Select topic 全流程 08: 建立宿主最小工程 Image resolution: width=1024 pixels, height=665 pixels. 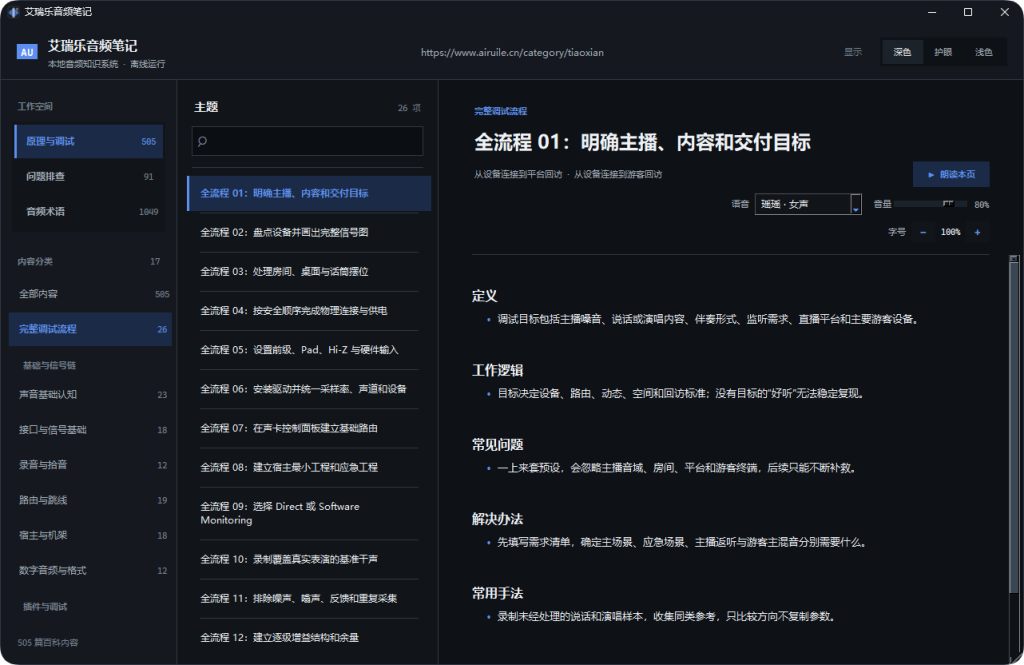[309, 468]
